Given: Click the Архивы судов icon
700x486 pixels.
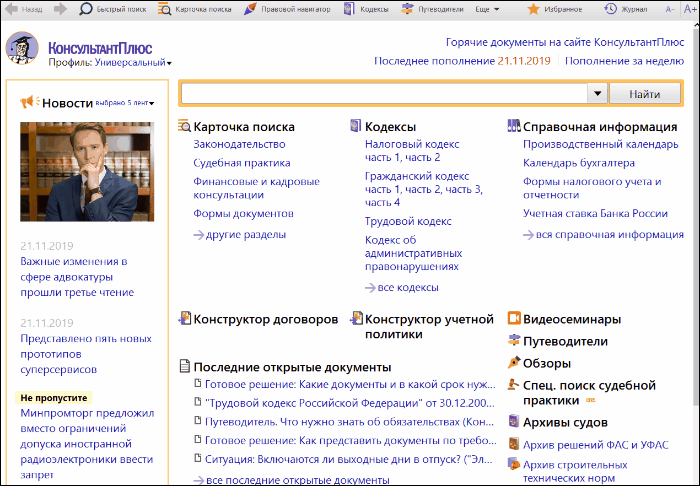Looking at the screenshot, I should 514,421.
